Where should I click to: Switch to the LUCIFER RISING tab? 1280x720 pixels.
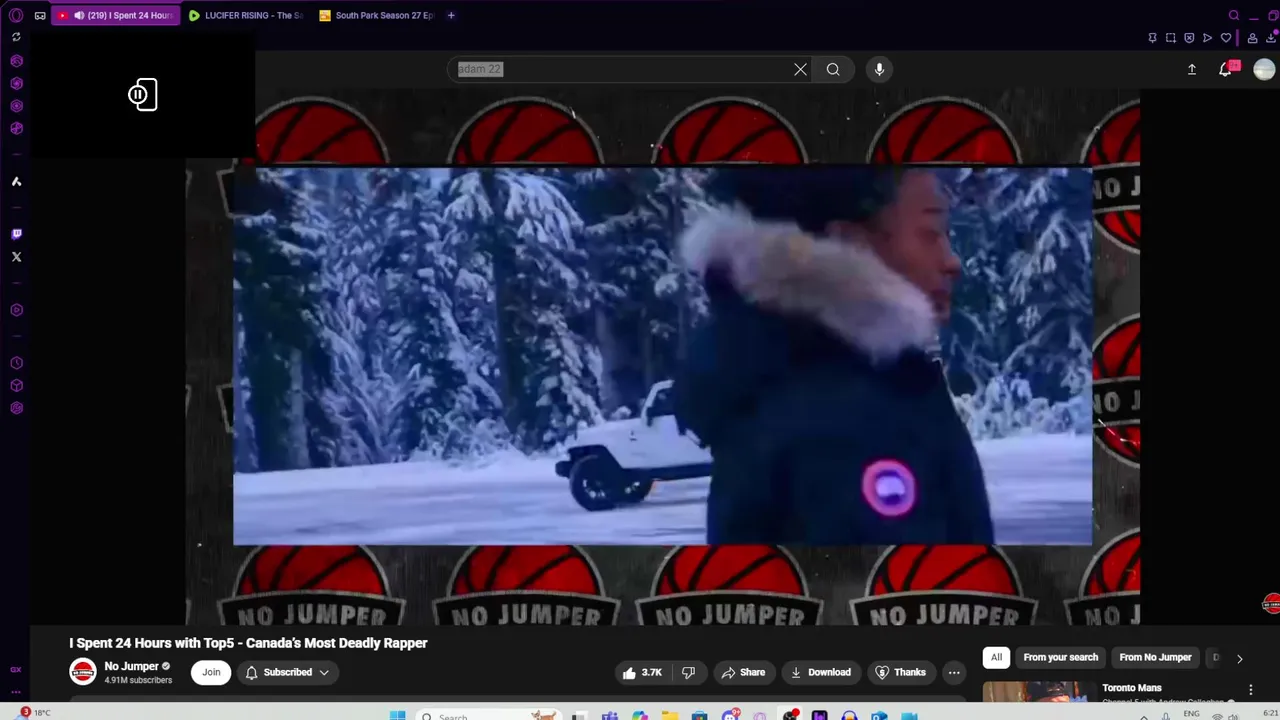click(x=246, y=15)
